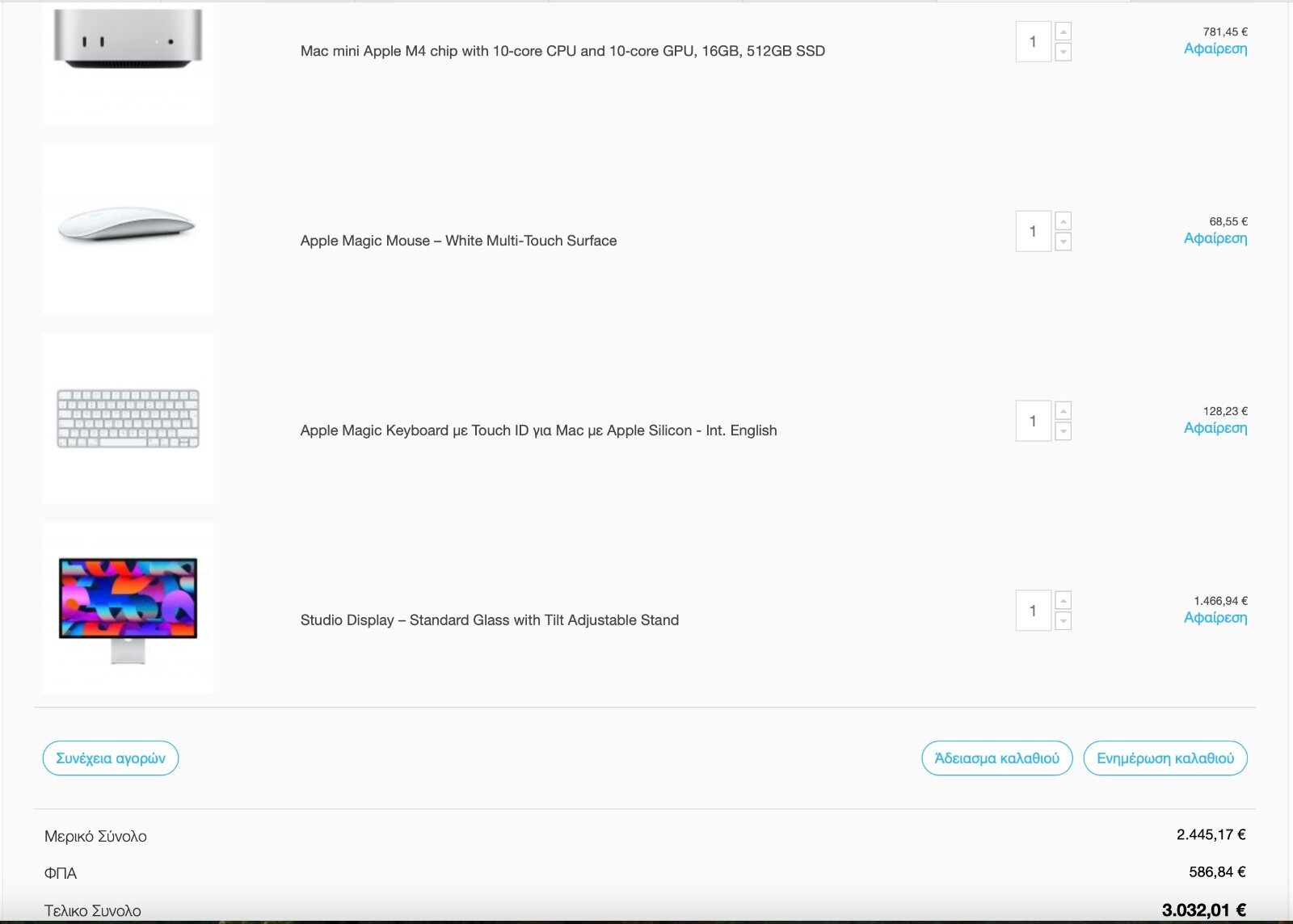Screen dimensions: 1293x924
Task: Select the 1.466,94 € price text
Action: [x=1220, y=601]
